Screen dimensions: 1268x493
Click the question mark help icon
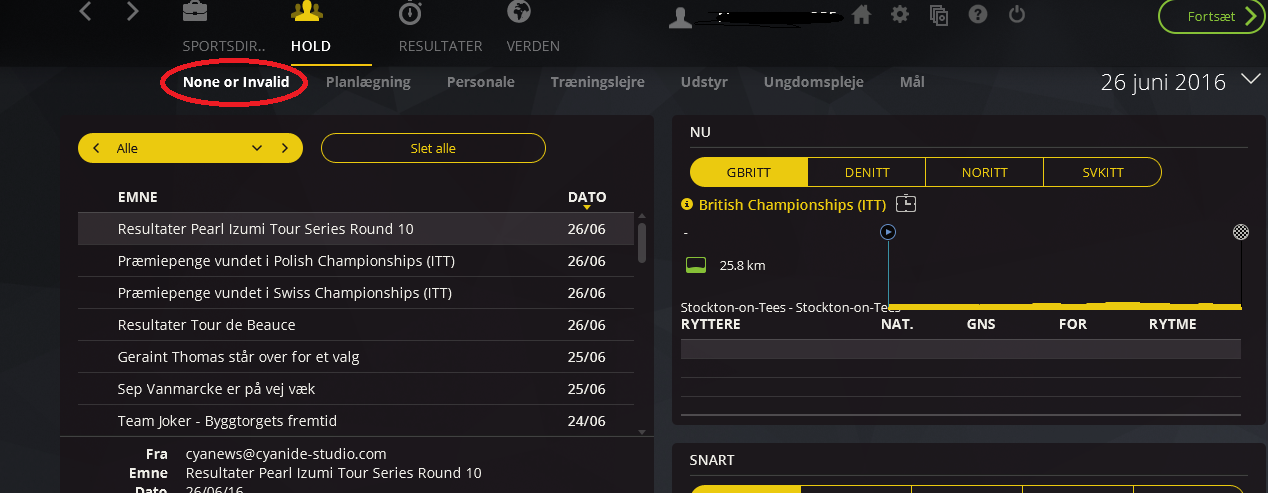(978, 15)
